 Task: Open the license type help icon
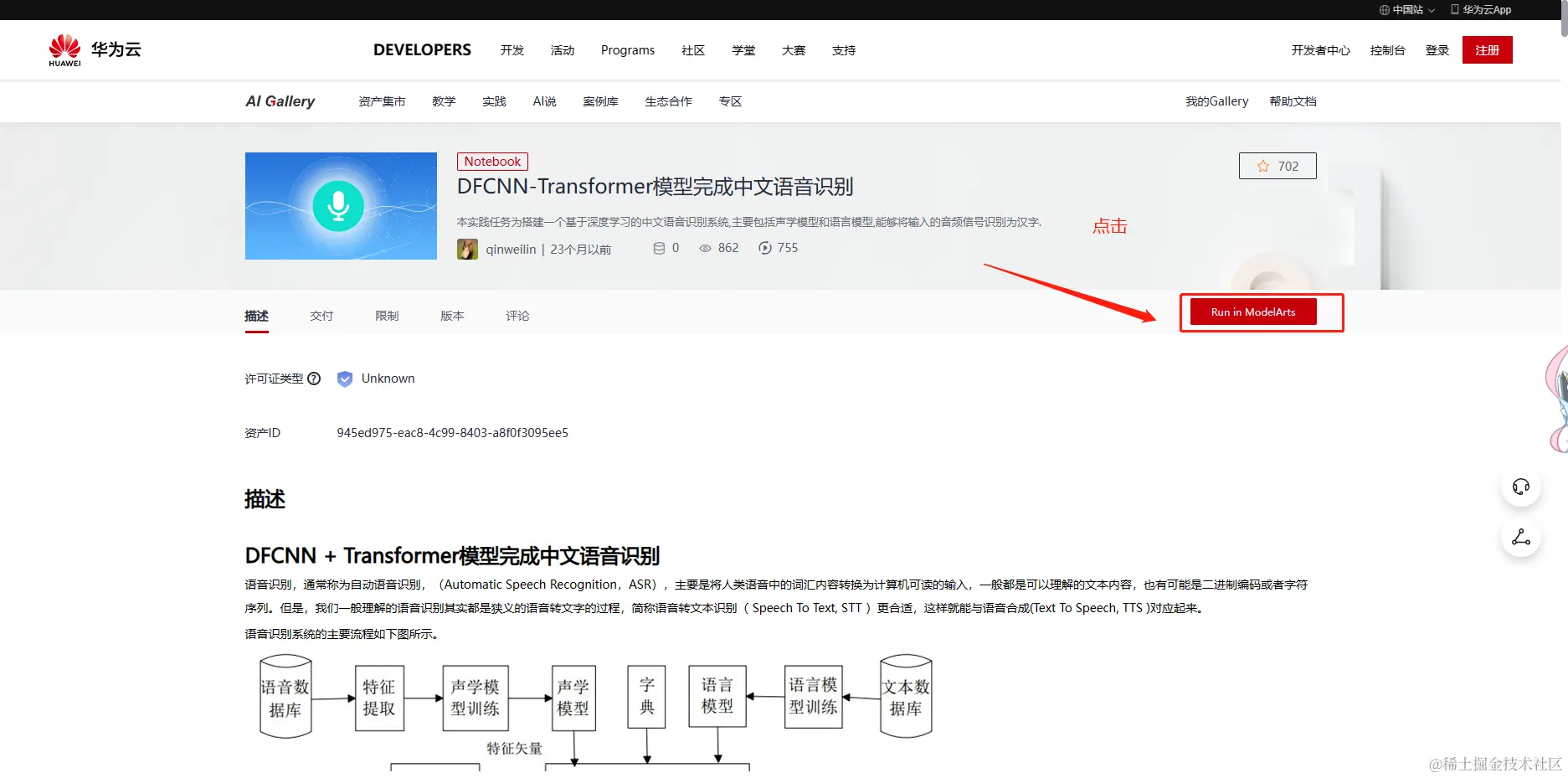(x=313, y=379)
